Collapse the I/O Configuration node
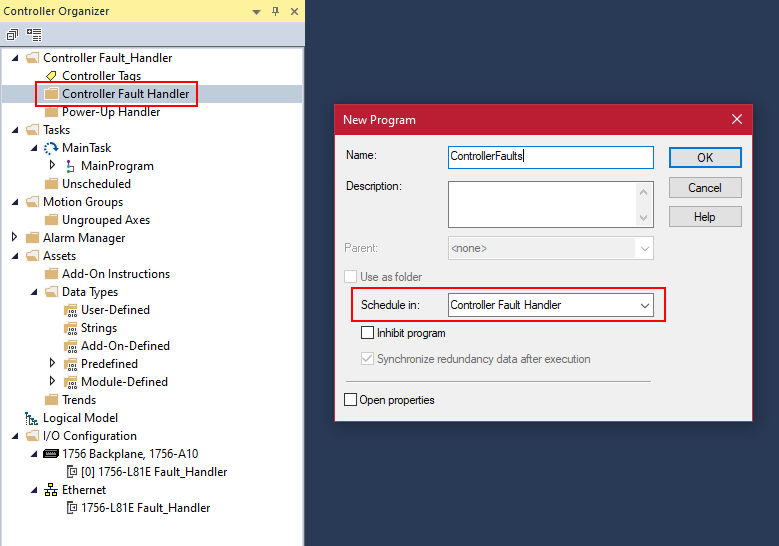Image resolution: width=779 pixels, height=546 pixels. click(x=15, y=436)
